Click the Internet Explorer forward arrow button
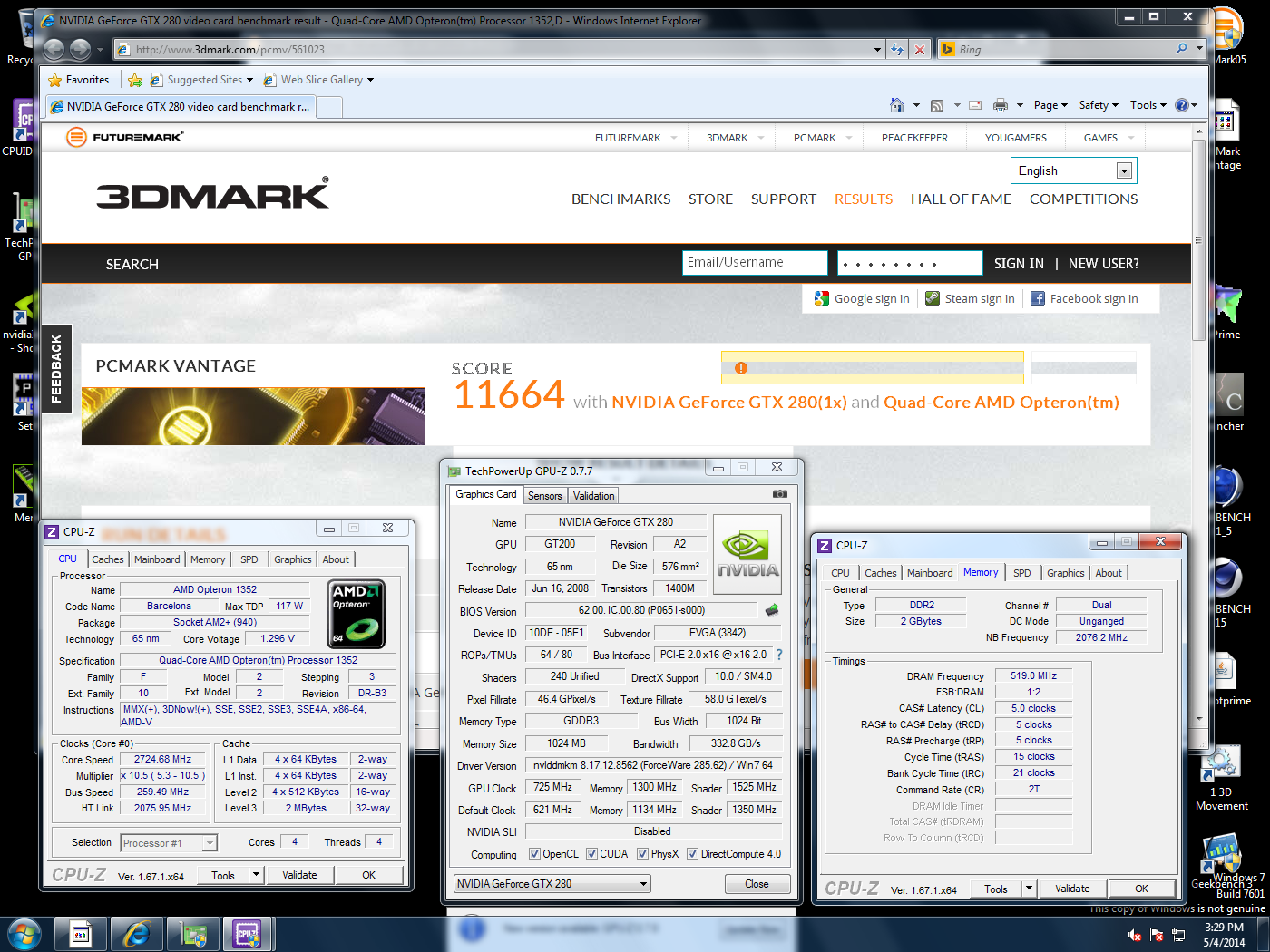This screenshot has width=1270, height=952. [x=80, y=49]
